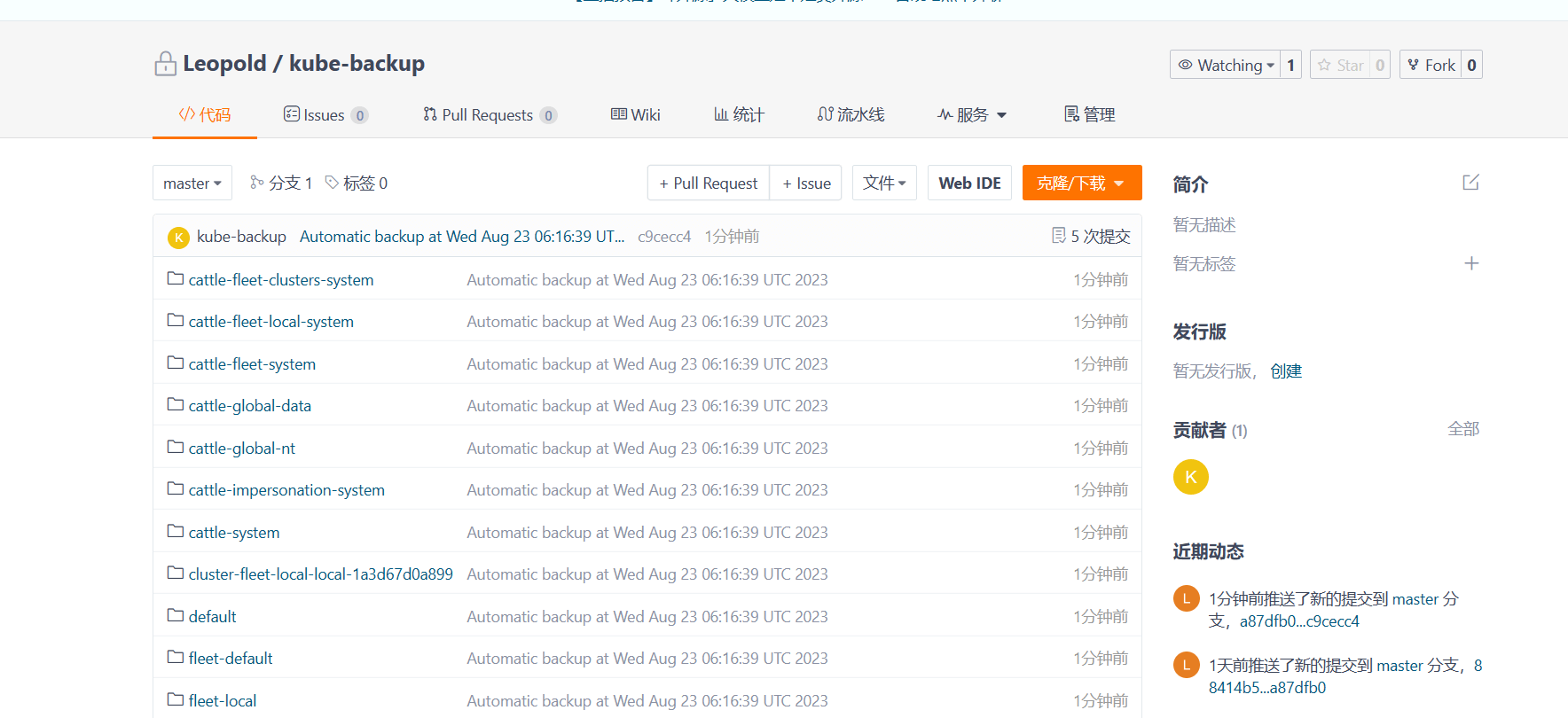
Task: Toggle Star on this repository
Action: [1340, 65]
